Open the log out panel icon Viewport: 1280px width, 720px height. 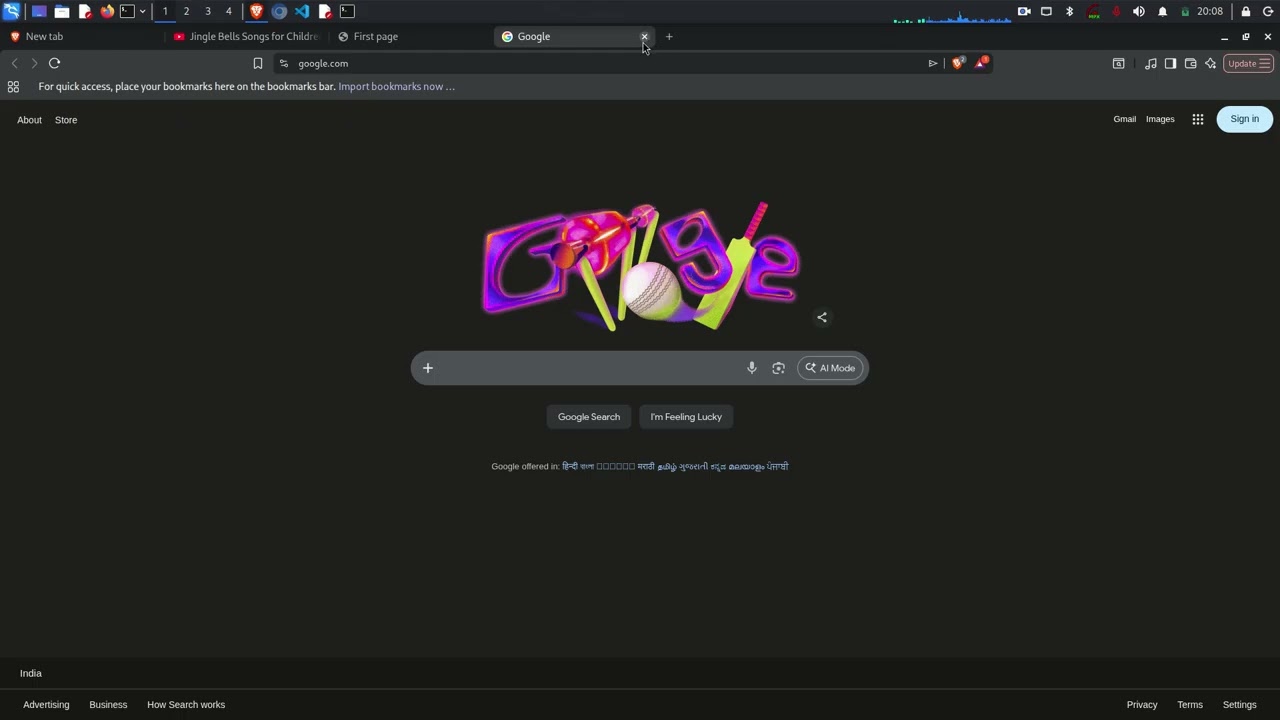[1267, 11]
